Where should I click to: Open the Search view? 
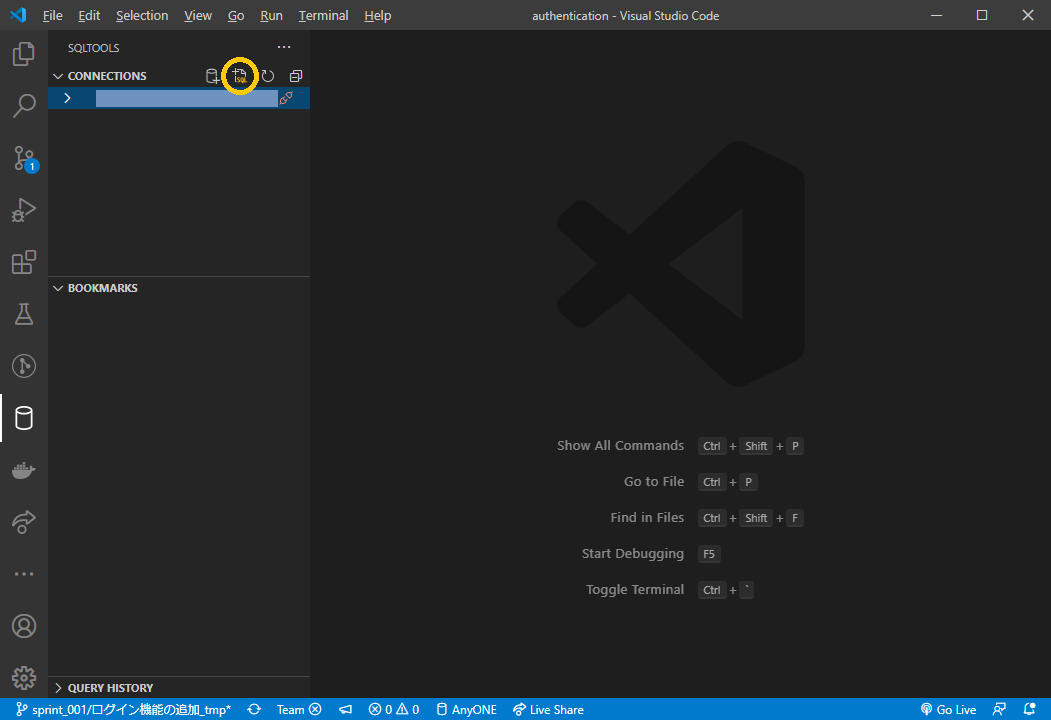(23, 105)
